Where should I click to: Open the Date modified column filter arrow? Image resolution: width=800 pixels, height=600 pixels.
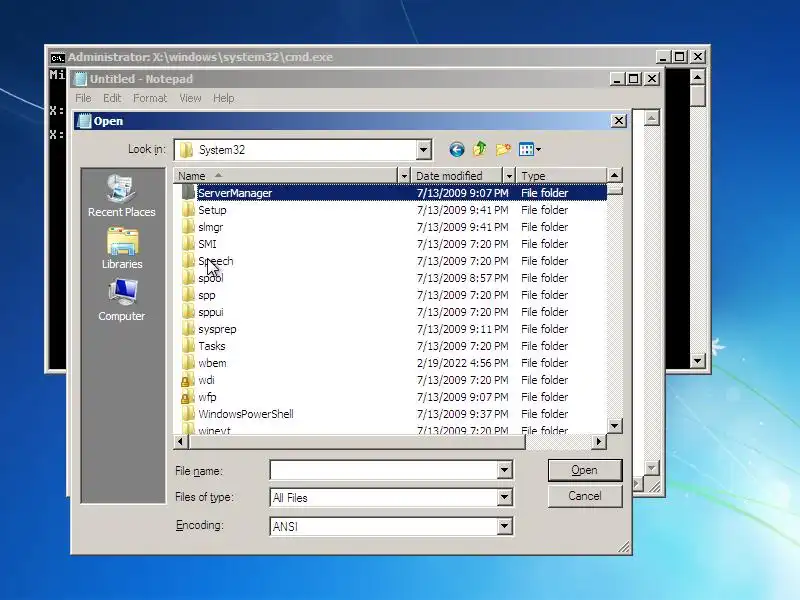coord(509,176)
